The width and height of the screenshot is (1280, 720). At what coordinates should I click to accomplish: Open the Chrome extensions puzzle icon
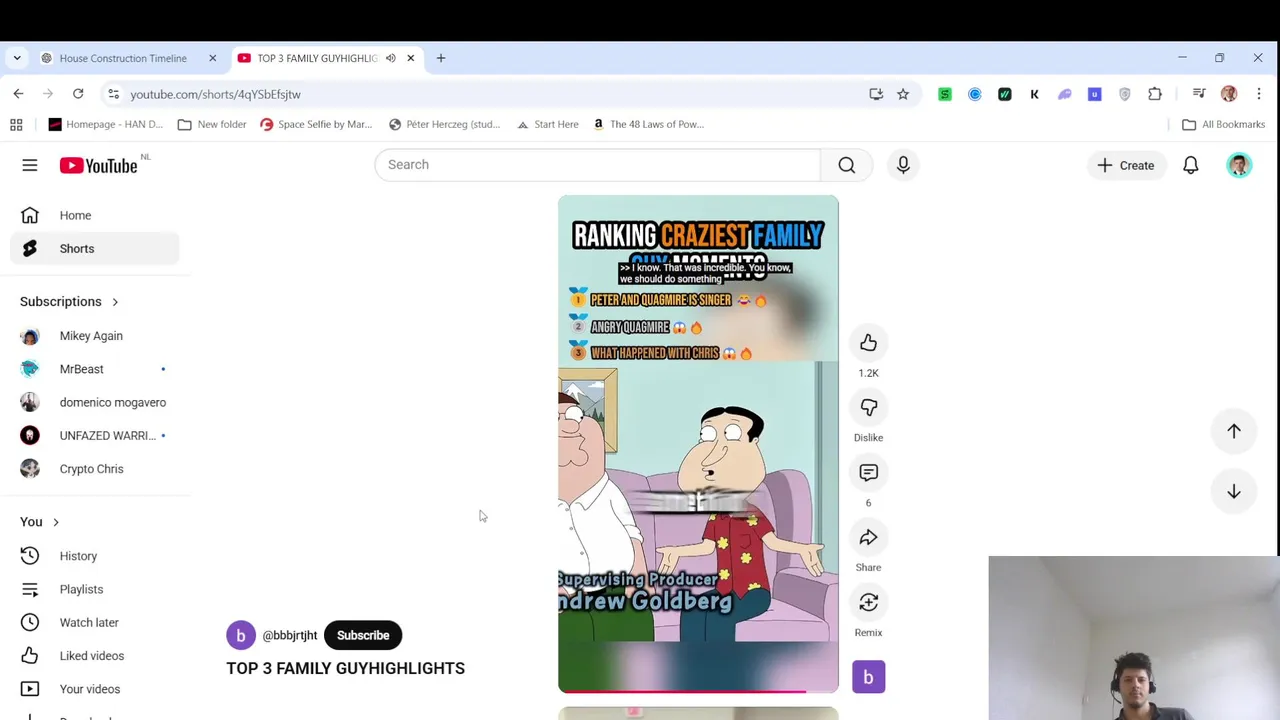point(1155,94)
